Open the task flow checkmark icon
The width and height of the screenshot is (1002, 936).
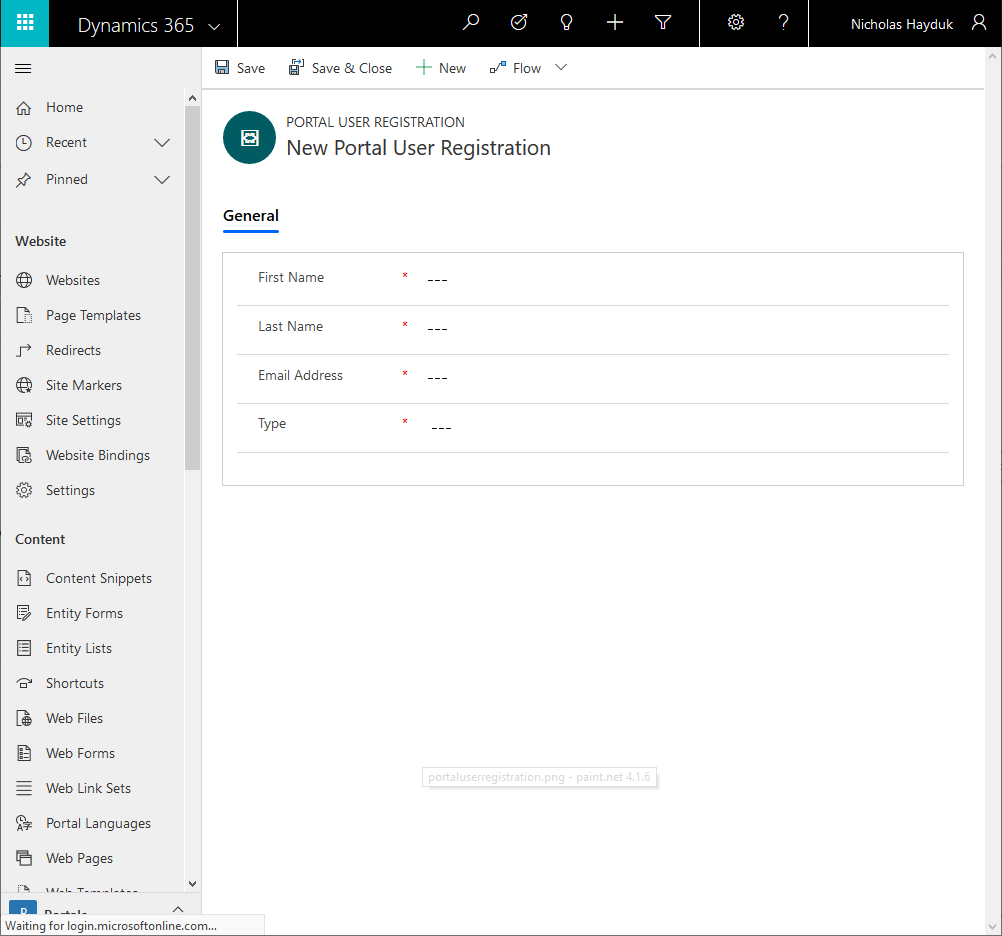point(519,23)
